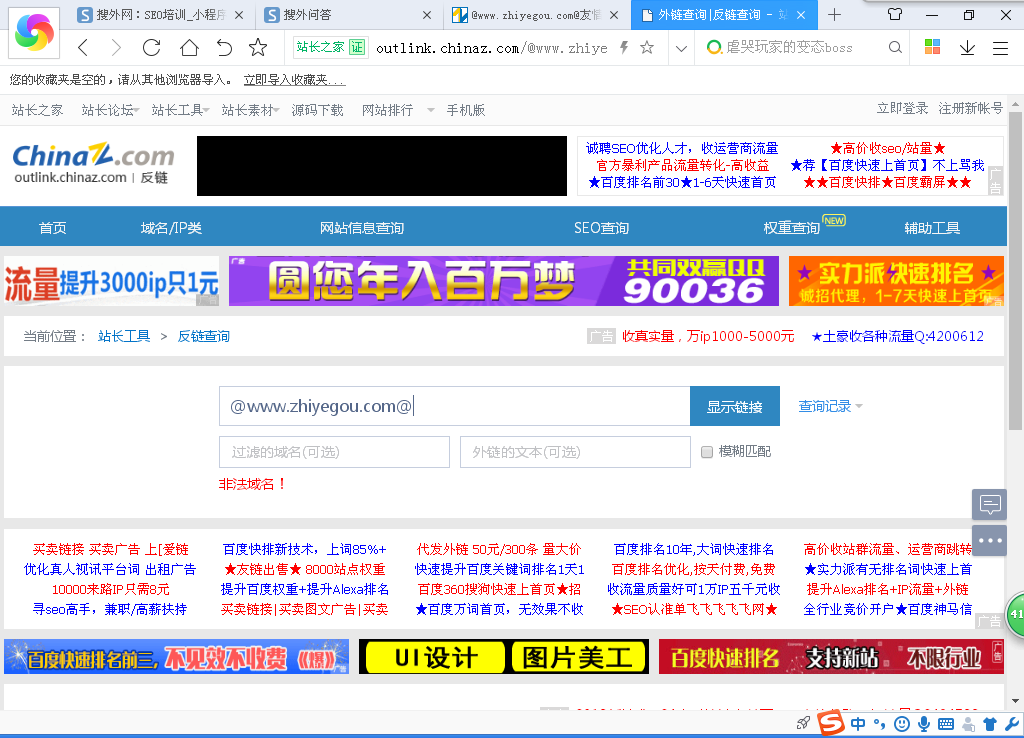Toggle the punctuation mode icon in IME bar
The image size is (1024, 738).
point(879,724)
